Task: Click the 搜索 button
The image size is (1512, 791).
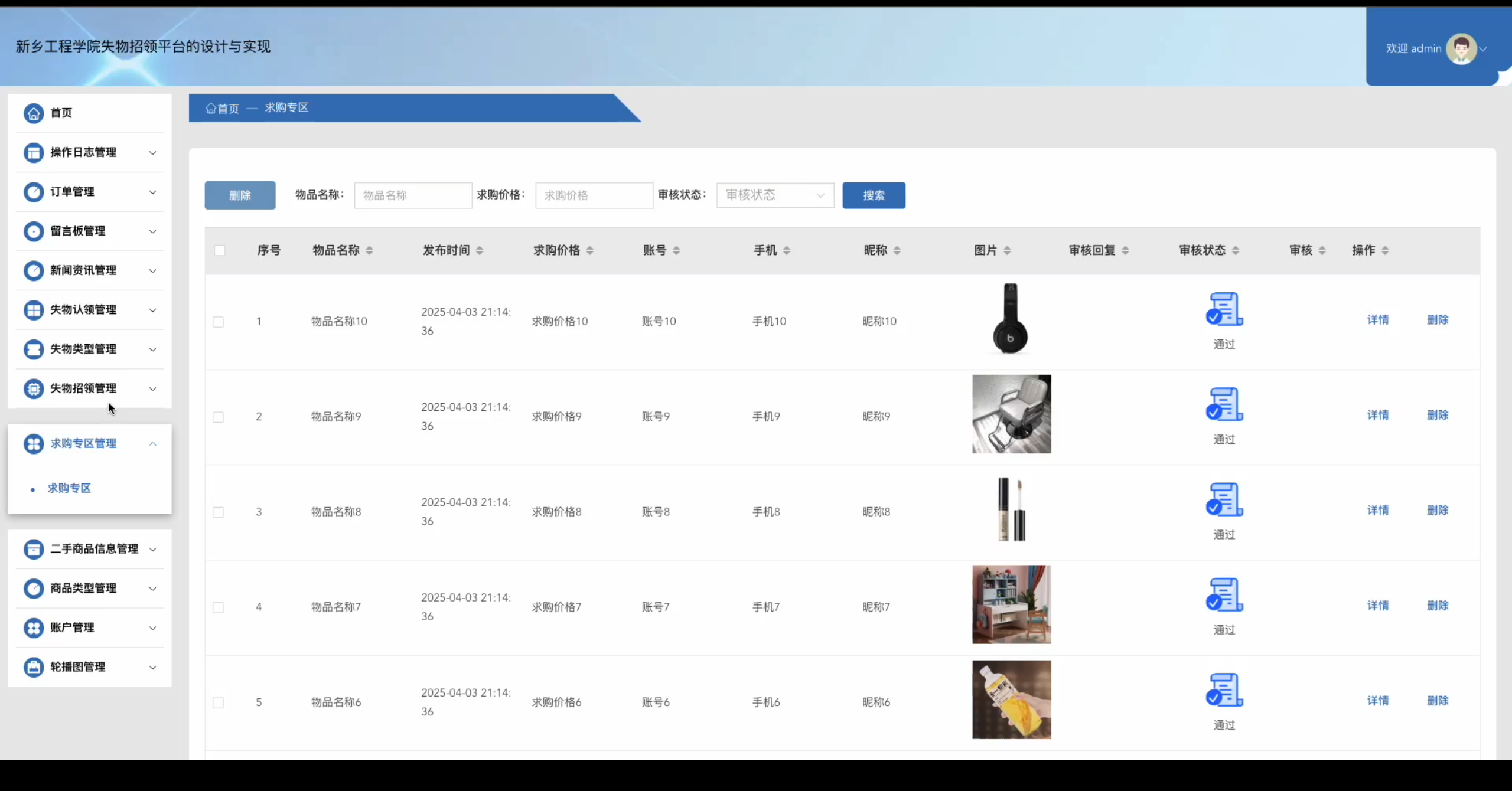Action: [x=874, y=195]
